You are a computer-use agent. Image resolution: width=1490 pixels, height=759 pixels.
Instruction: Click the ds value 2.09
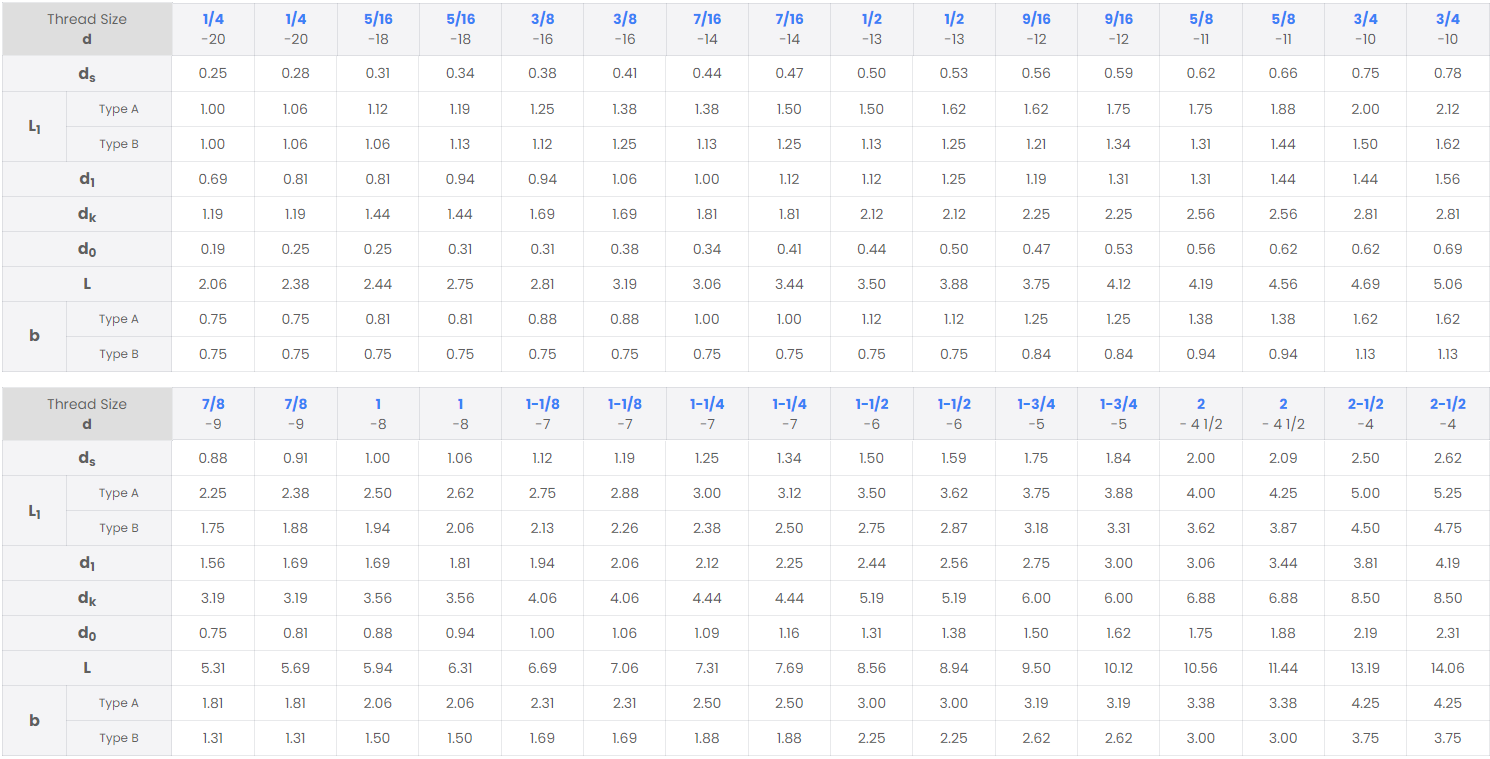[x=1283, y=458]
